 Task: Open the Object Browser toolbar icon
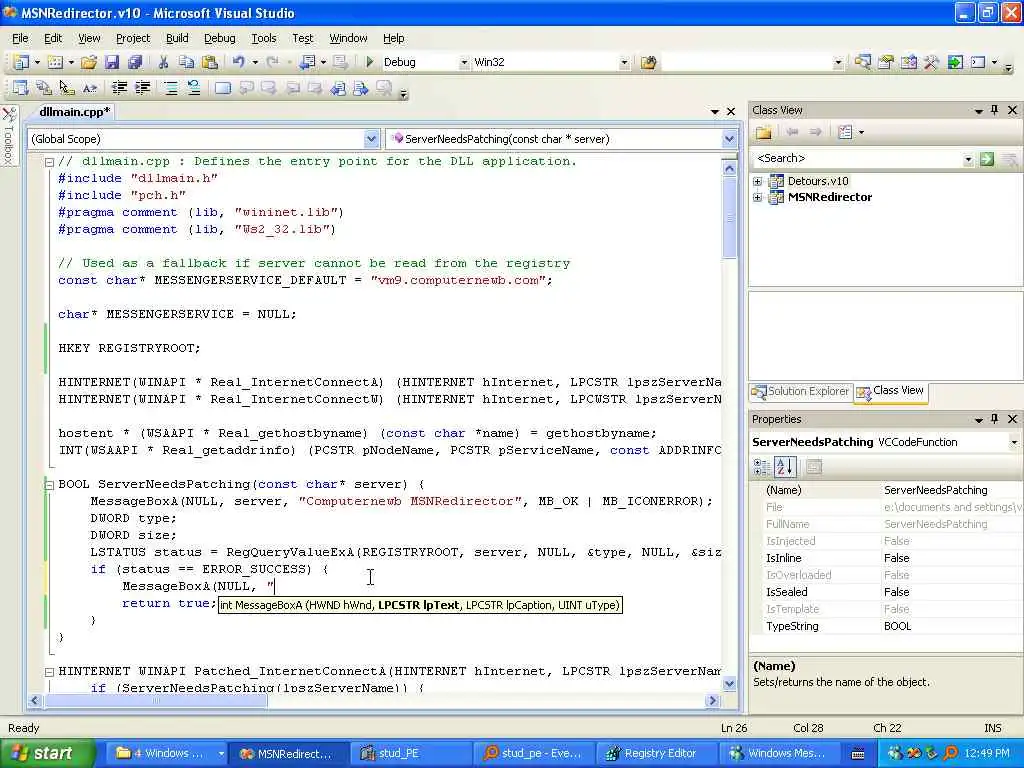coord(908,62)
